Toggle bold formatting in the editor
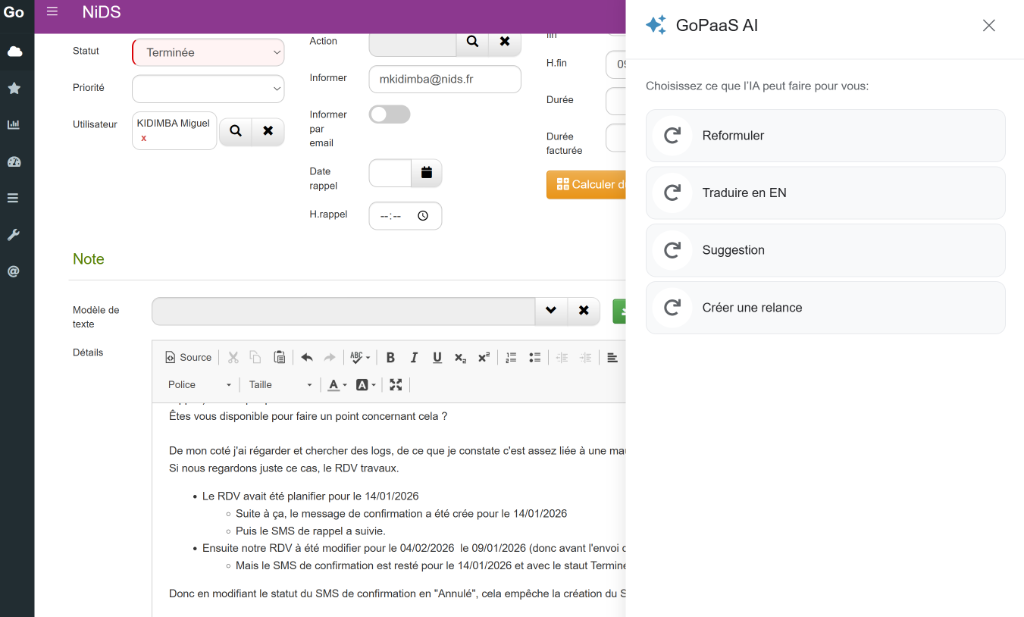This screenshot has width=1024, height=617. tap(390, 358)
